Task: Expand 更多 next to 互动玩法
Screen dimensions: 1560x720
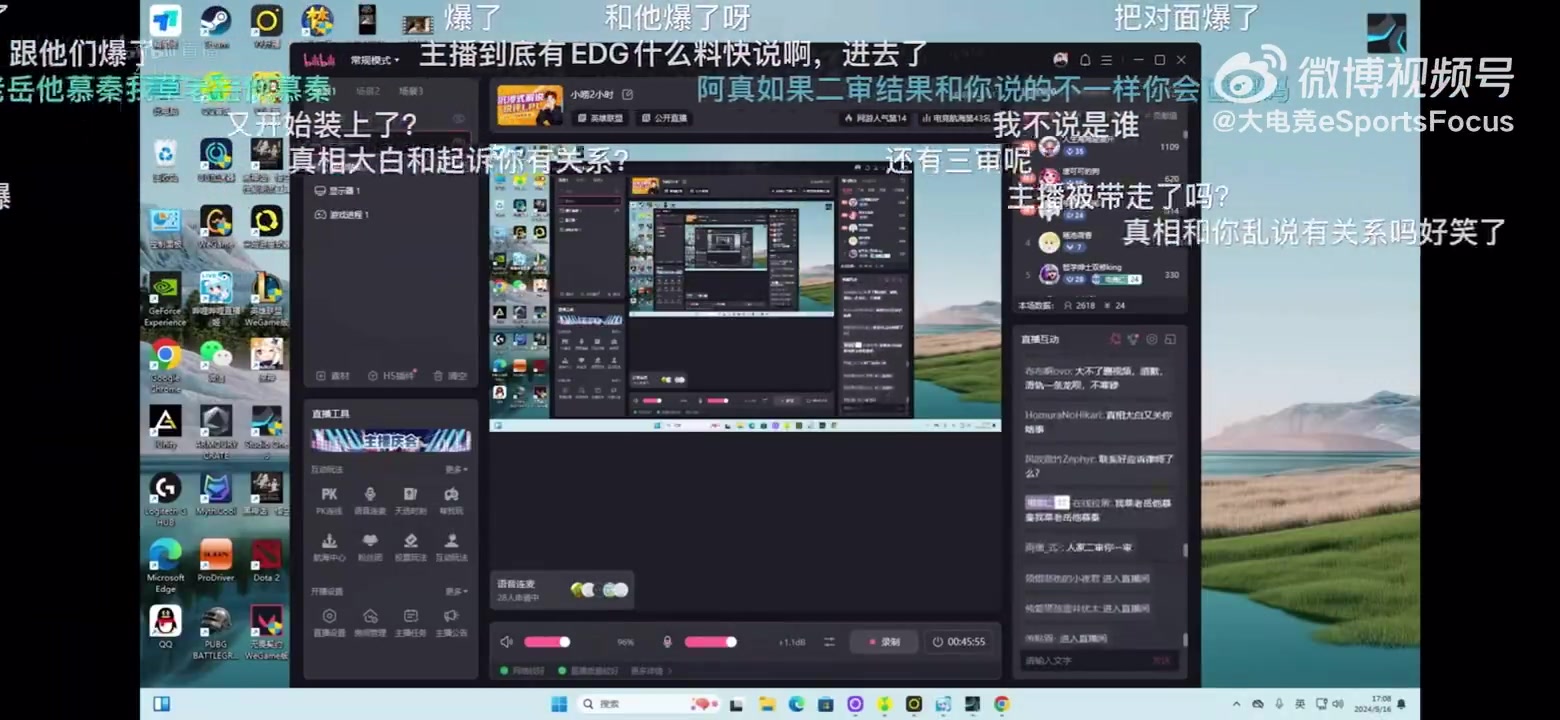Action: click(x=457, y=469)
